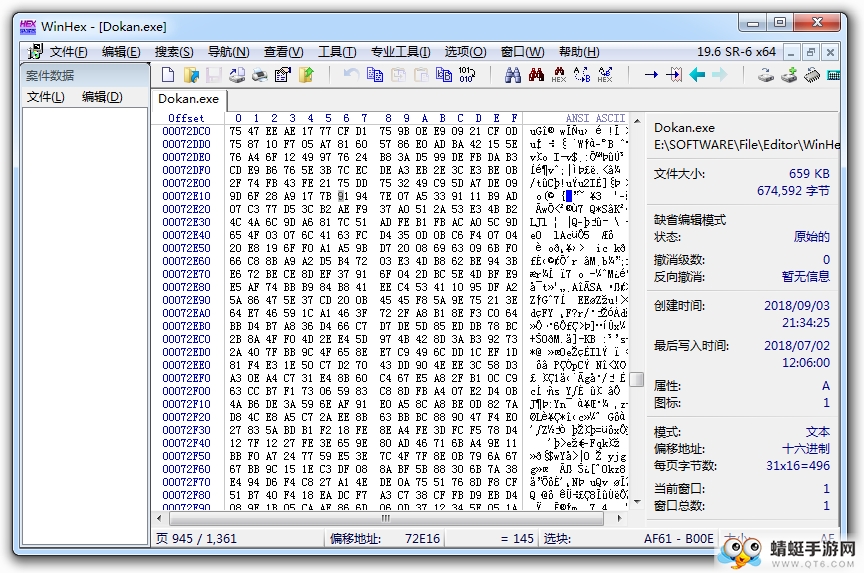Viewport: 864px width, 573px height.
Task: Open 编辑(D) in case data panel
Action: coord(102,97)
